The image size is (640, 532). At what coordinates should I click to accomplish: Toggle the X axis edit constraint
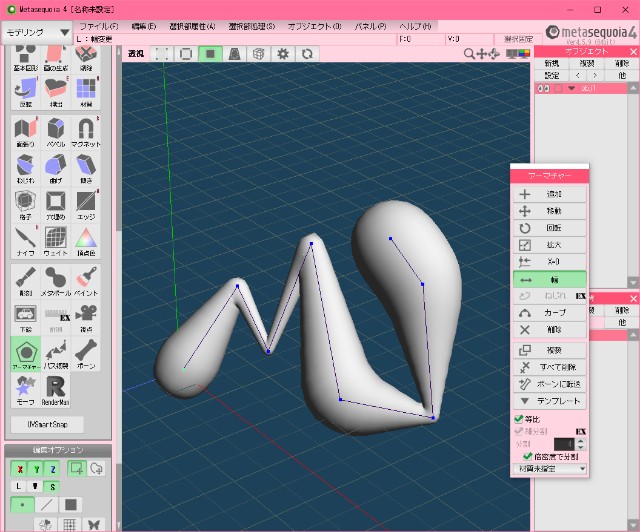click(19, 469)
